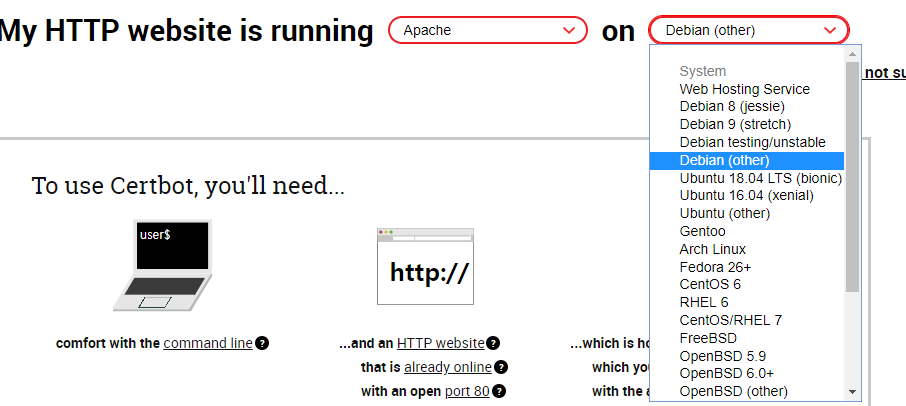Open the Apache software dropdown
Viewport: 906px width, 406px height.
488,30
